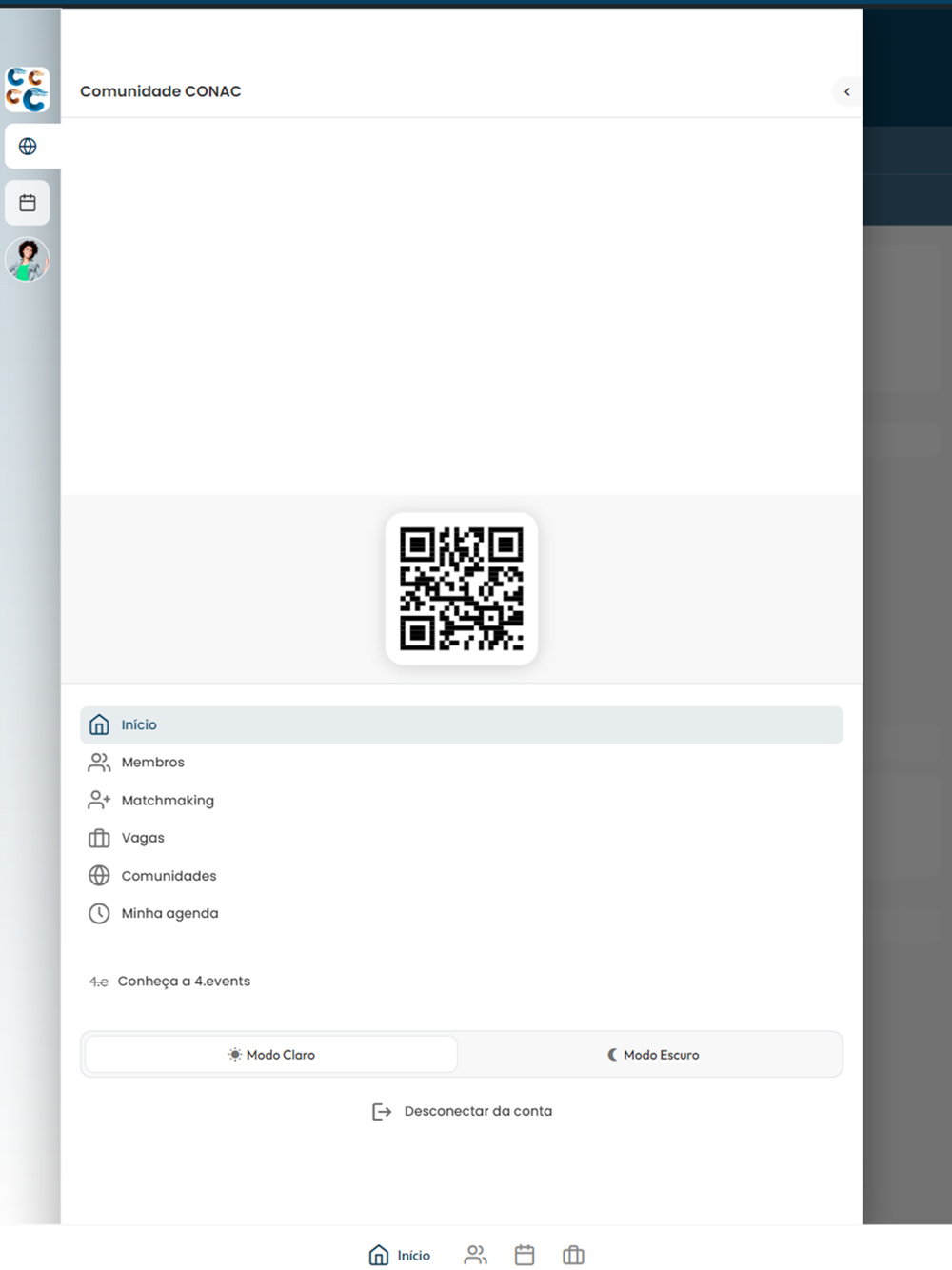Click the briefcase icon beside Vagas
This screenshot has height=1270, width=952.
click(99, 838)
